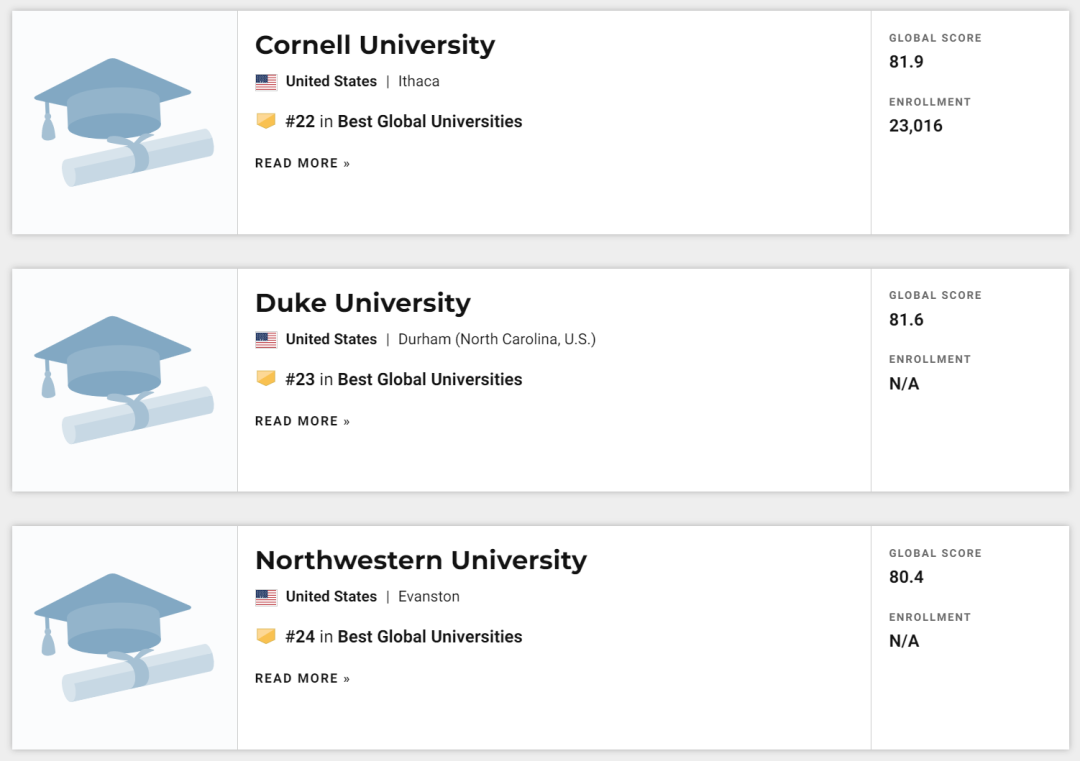Click the ranking badge icon next to #22
The width and height of the screenshot is (1080, 761).
(x=266, y=121)
